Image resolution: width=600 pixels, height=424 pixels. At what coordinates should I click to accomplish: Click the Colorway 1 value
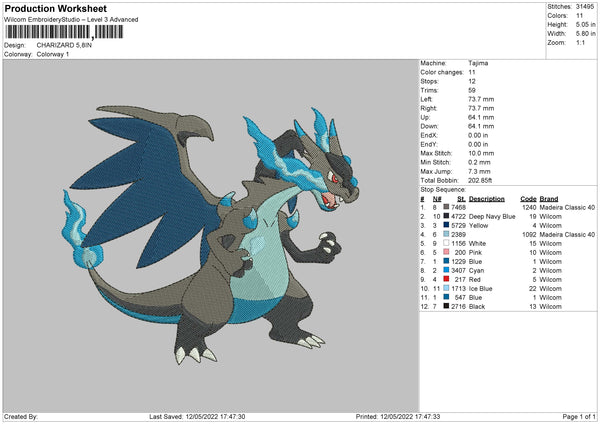click(x=53, y=54)
